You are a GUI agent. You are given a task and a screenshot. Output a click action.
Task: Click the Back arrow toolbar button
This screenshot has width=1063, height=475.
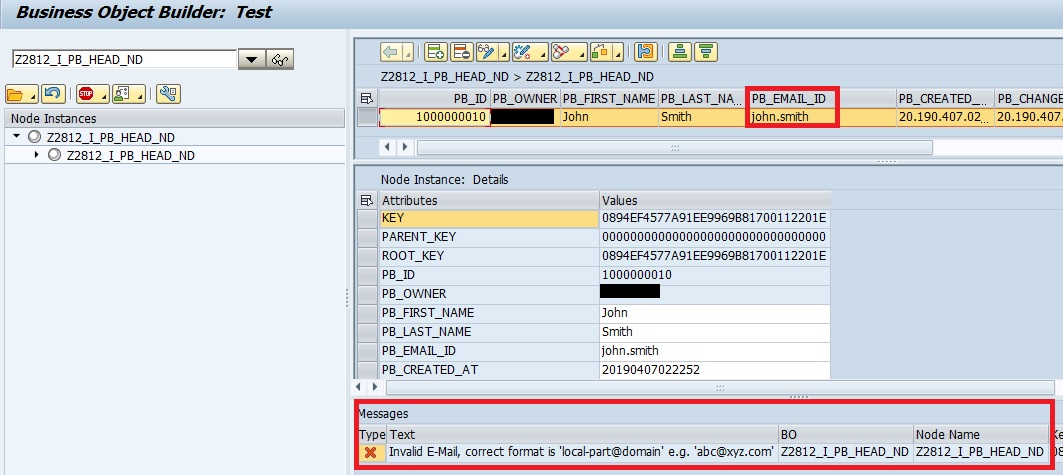tap(392, 51)
